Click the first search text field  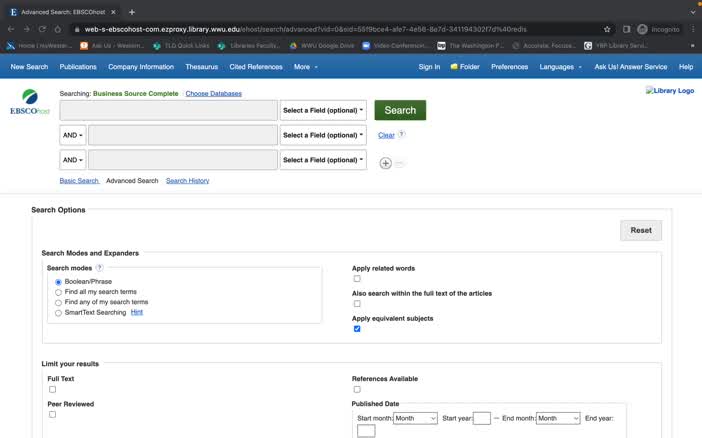point(168,110)
